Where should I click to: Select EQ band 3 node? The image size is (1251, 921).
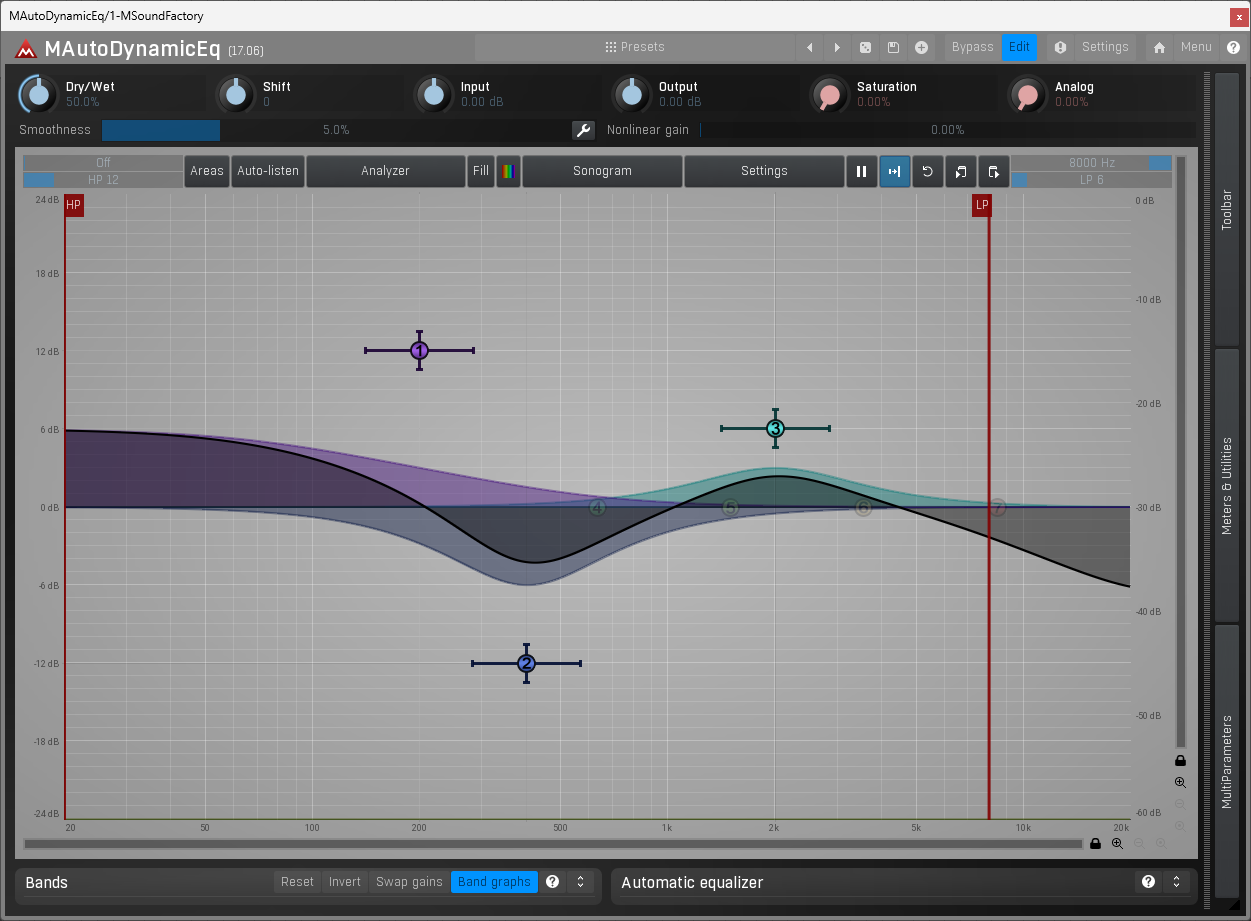pyautogui.click(x=775, y=428)
